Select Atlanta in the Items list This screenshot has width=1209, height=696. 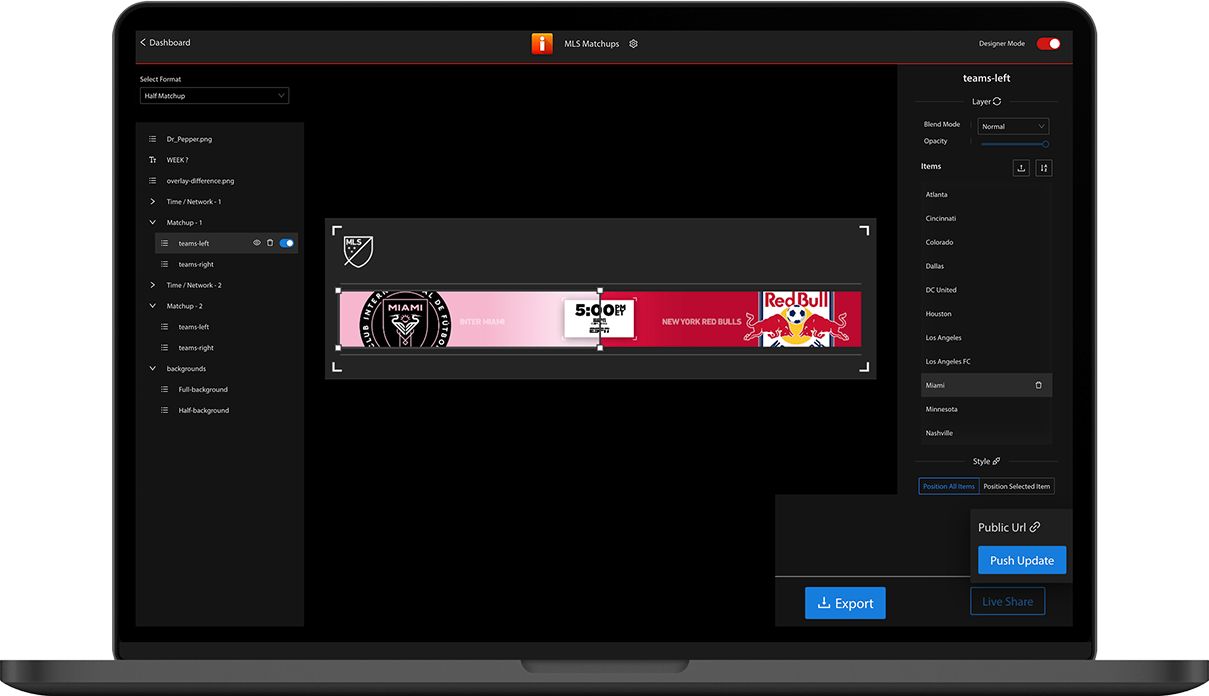click(986, 195)
